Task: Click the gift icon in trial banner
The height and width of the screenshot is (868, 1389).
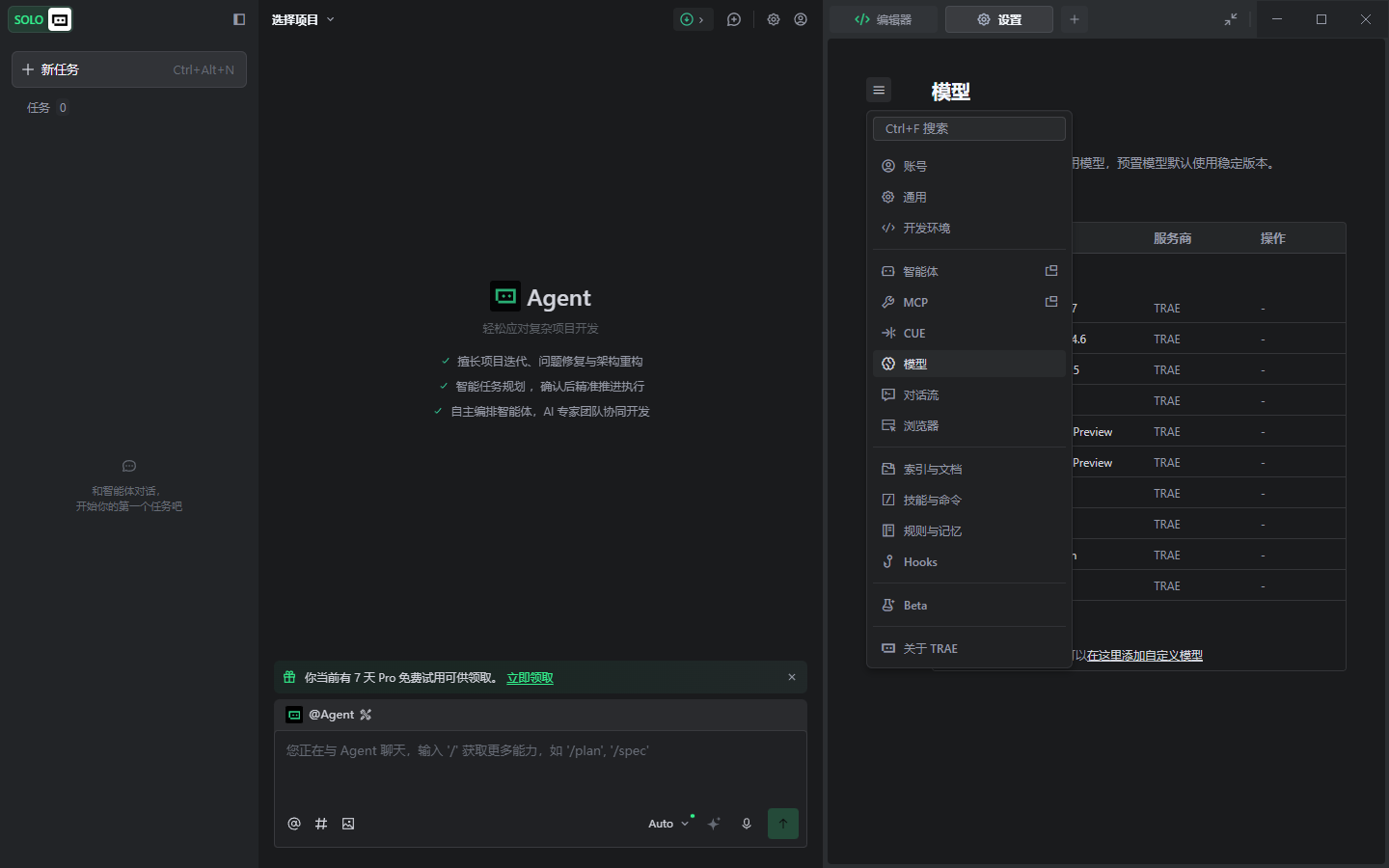Action: pos(289,677)
